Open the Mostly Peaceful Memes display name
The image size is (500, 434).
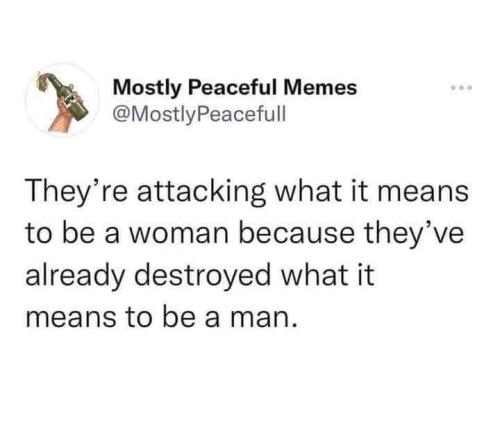pyautogui.click(x=235, y=88)
